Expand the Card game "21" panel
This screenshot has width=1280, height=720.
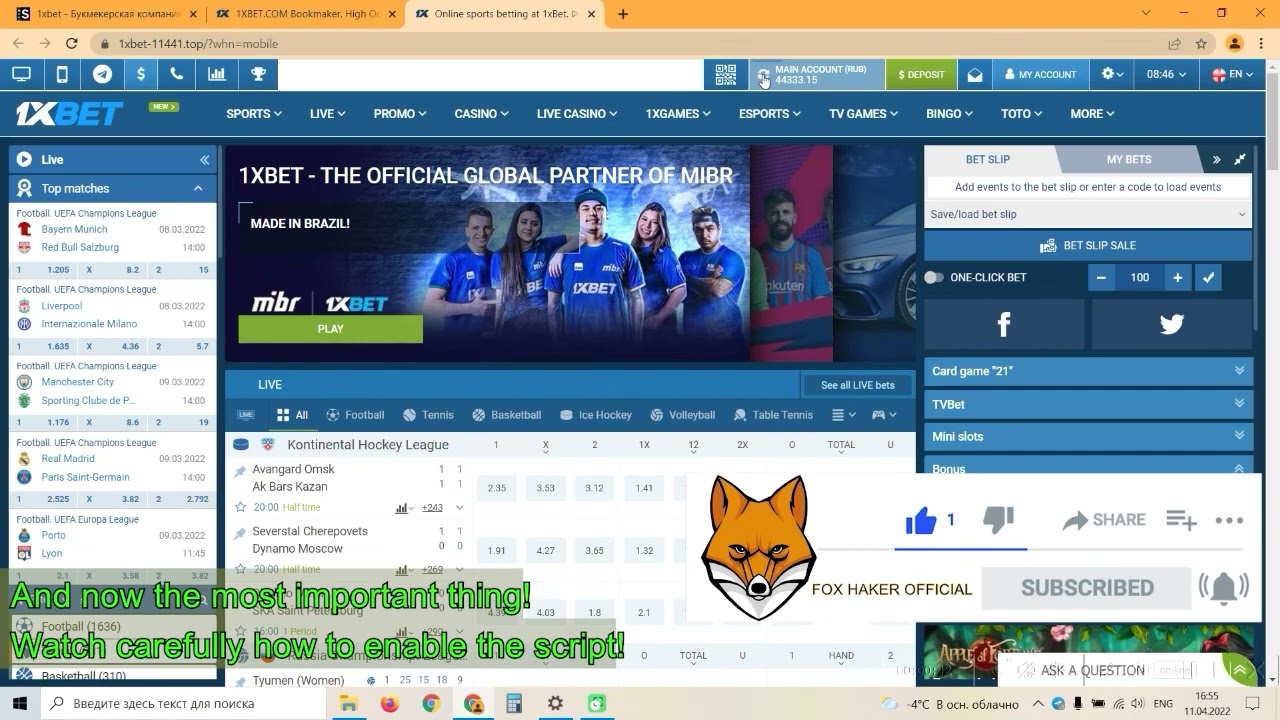coord(1088,371)
